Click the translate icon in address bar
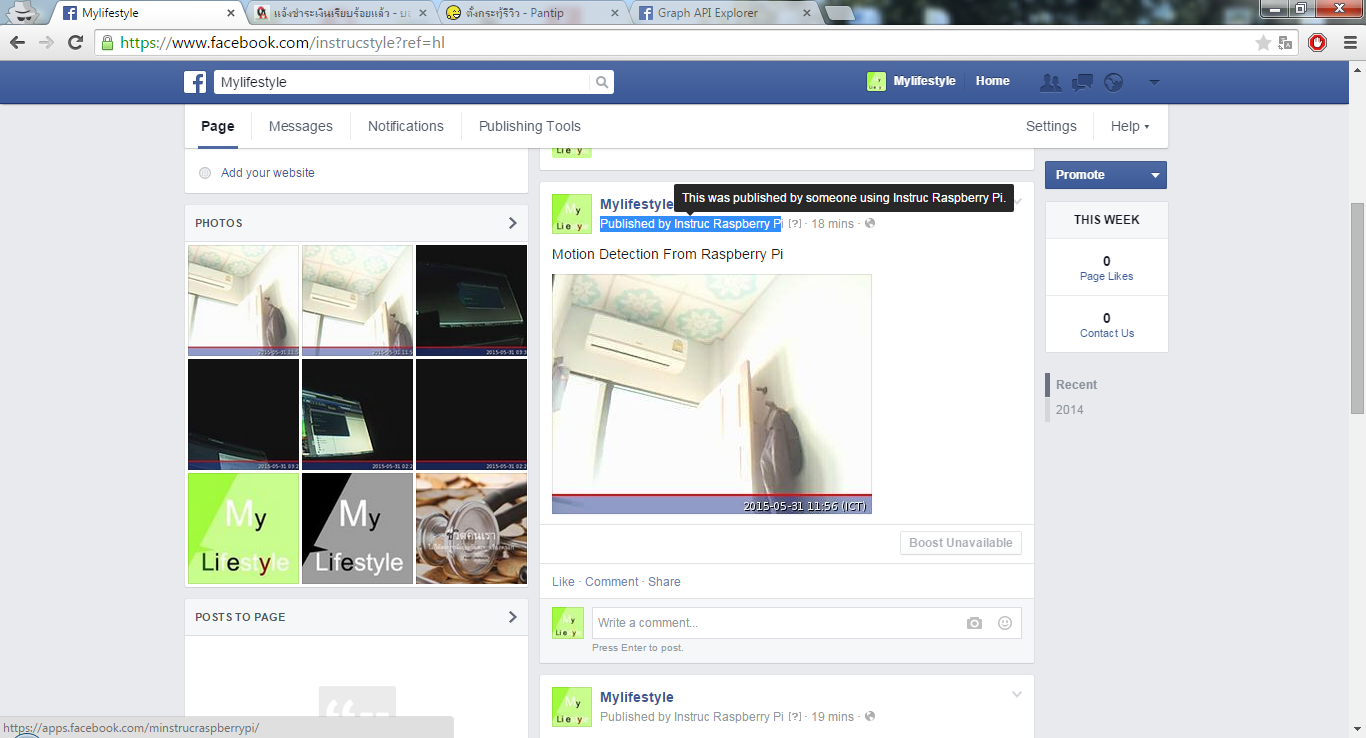Screen dimensions: 1366x738 pyautogui.click(x=1286, y=42)
